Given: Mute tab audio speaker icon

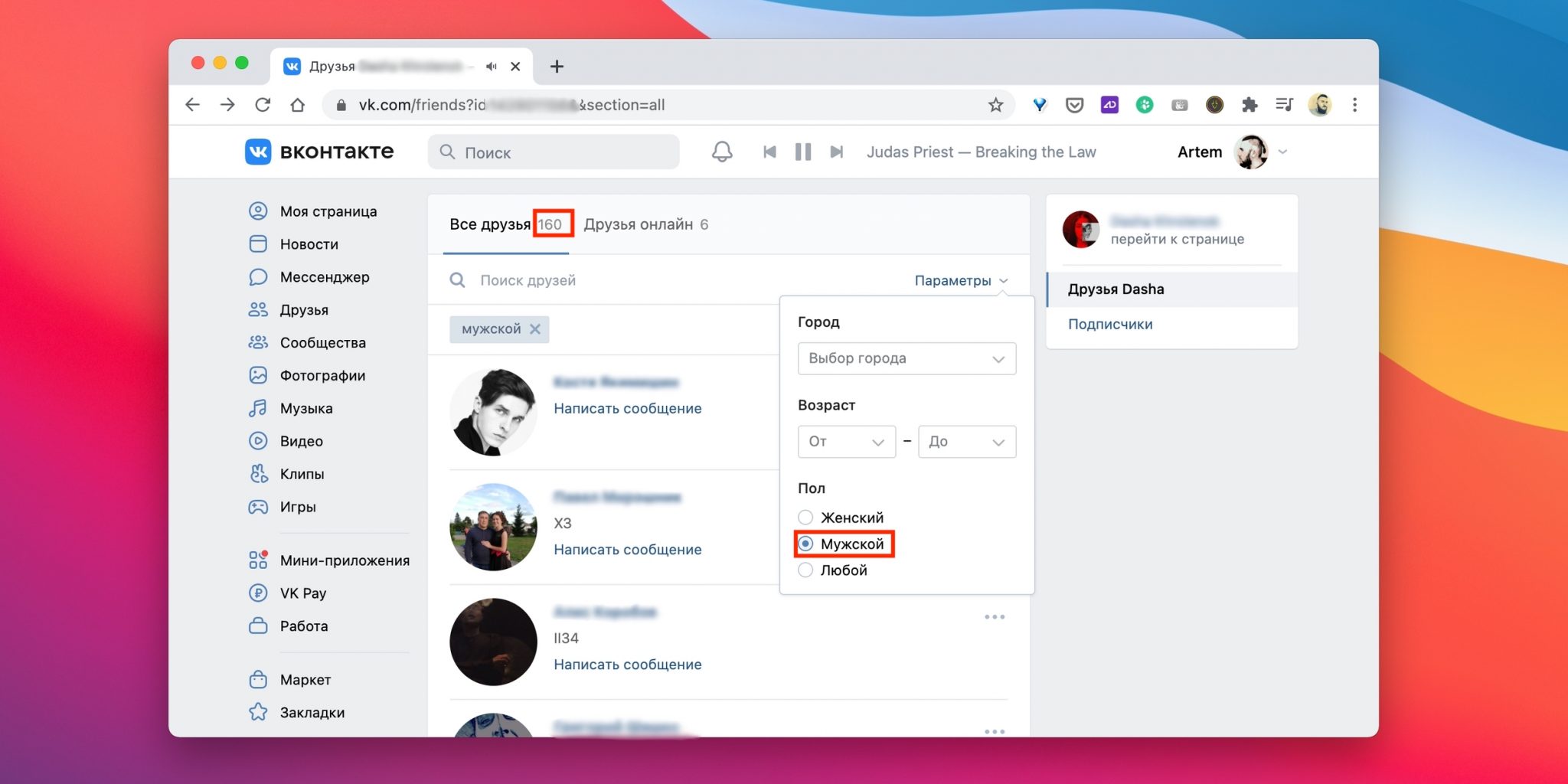Looking at the screenshot, I should point(491,67).
